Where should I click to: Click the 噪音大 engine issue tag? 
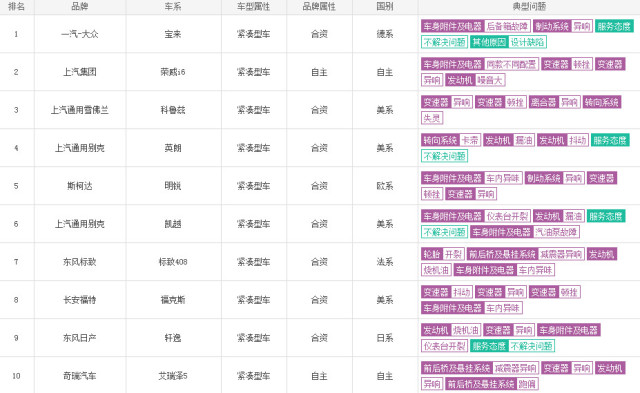click(490, 80)
